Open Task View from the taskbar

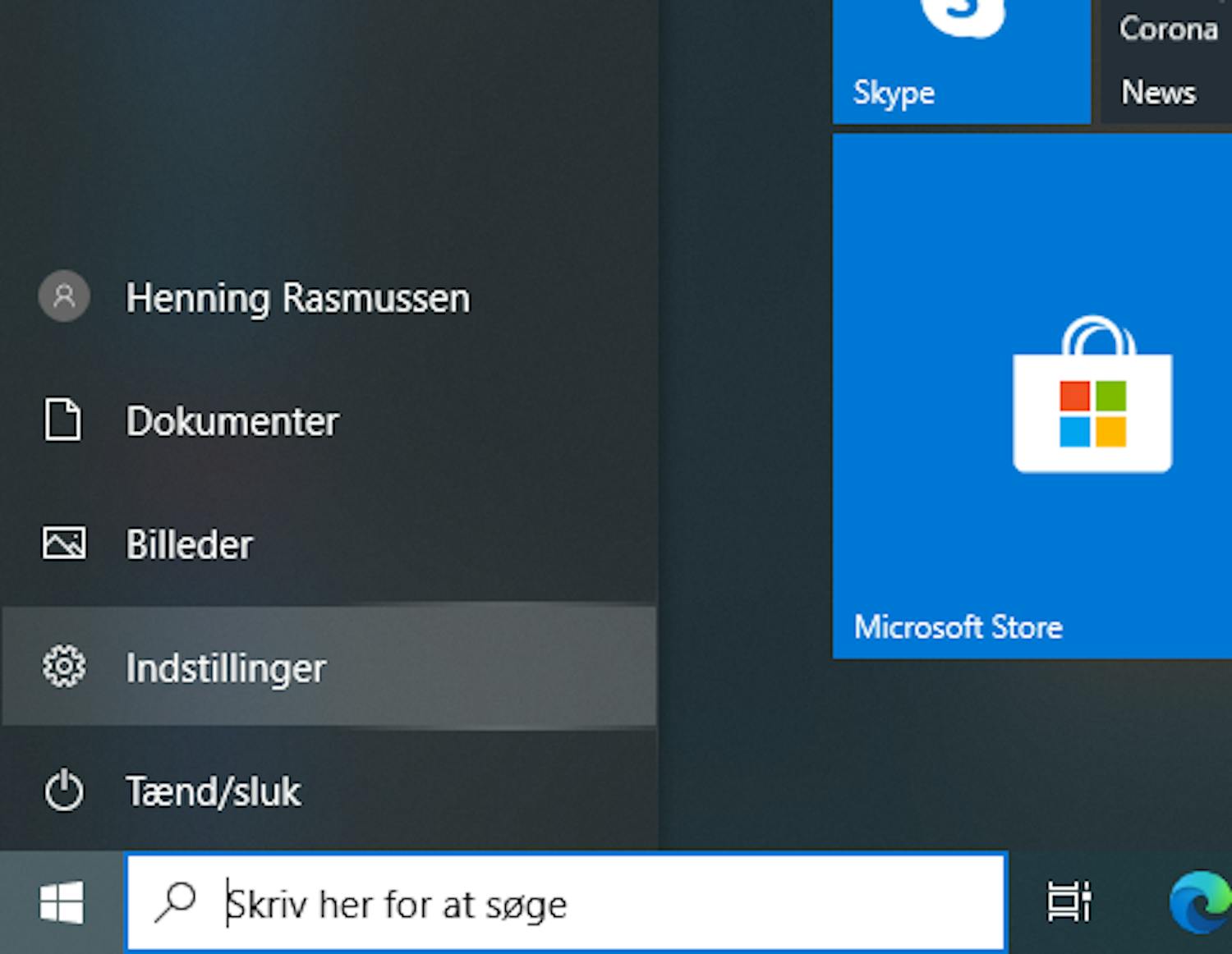(x=1068, y=901)
